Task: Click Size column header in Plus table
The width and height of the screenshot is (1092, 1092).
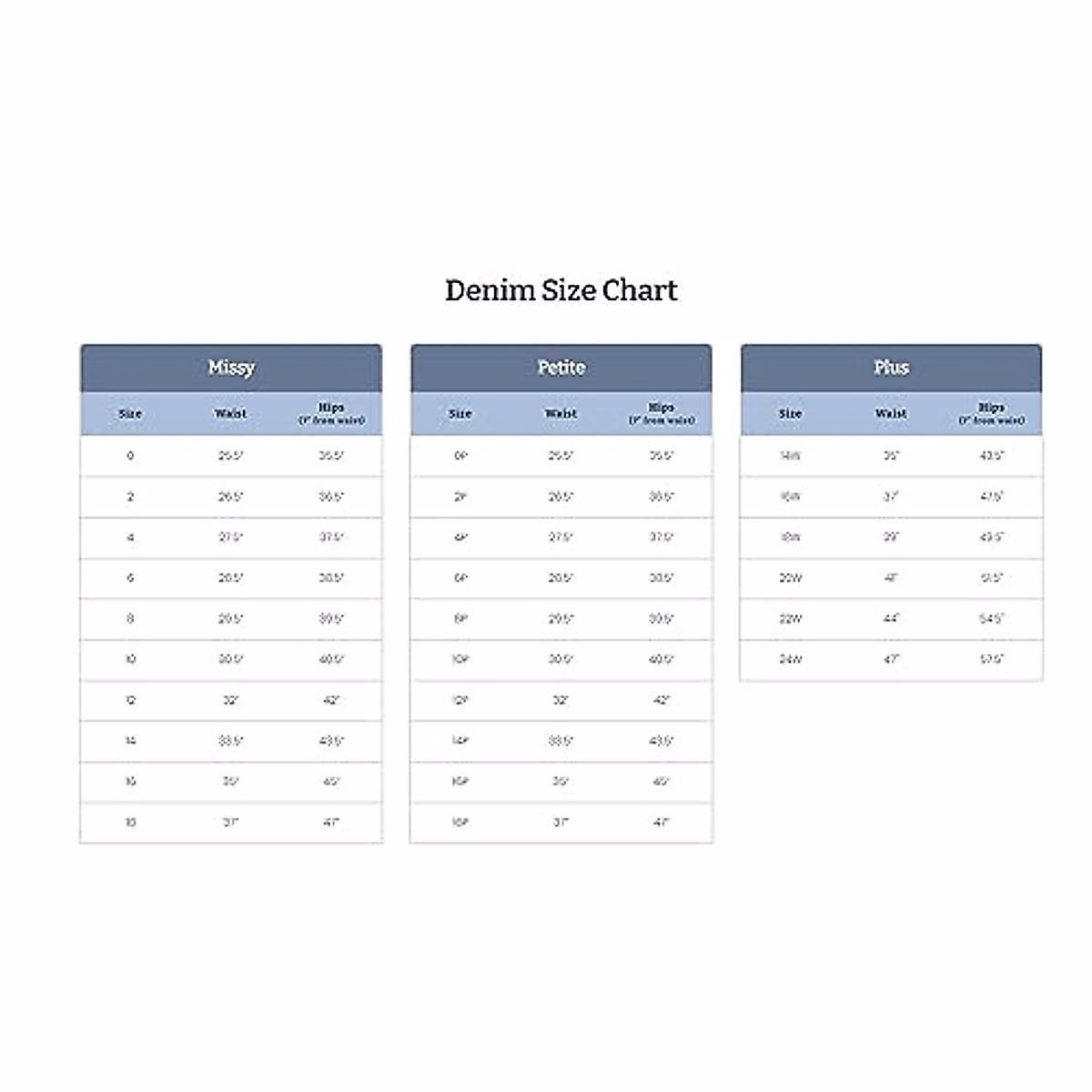Action: 790,414
